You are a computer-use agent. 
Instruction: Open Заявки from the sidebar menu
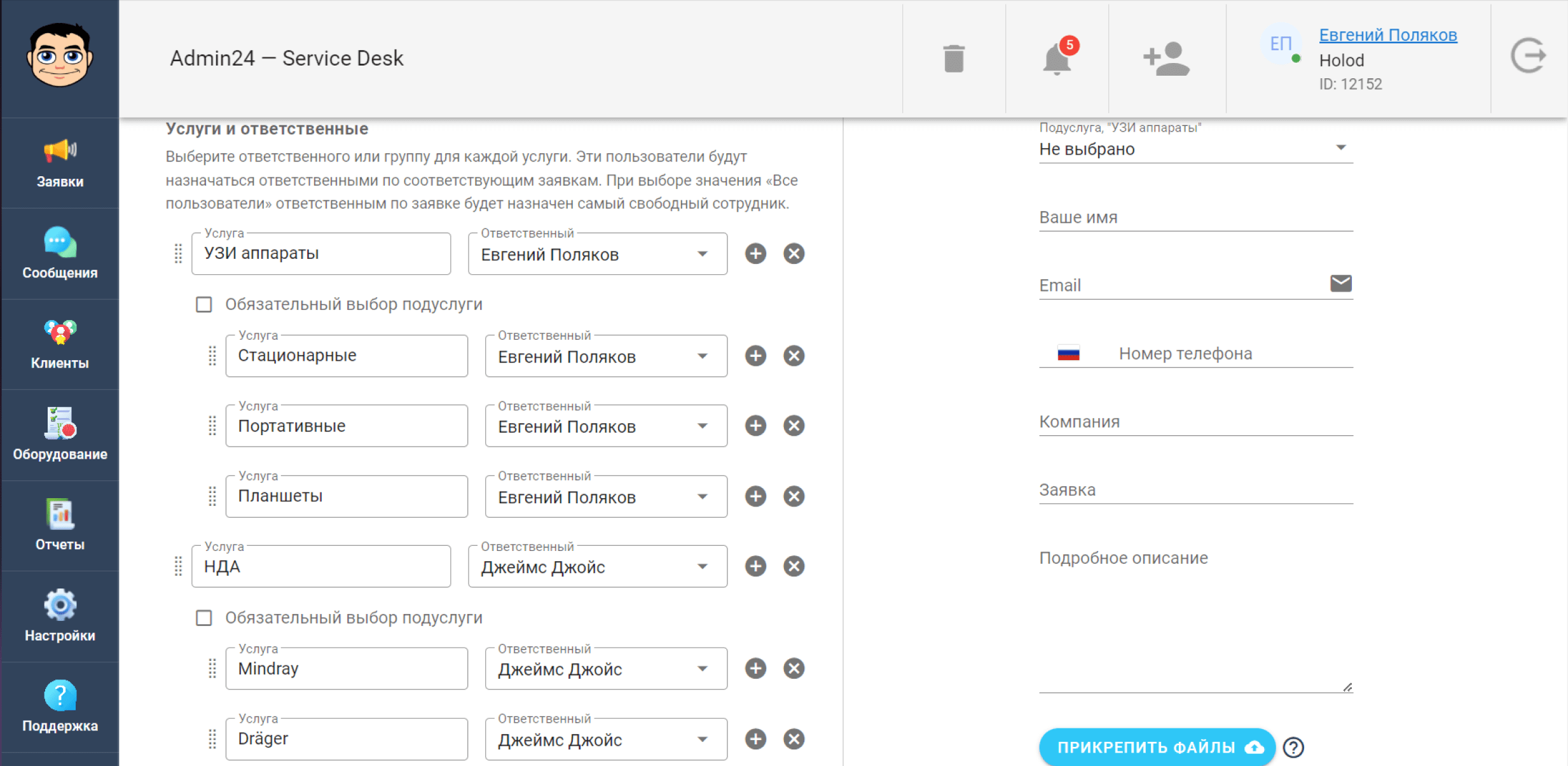(59, 163)
